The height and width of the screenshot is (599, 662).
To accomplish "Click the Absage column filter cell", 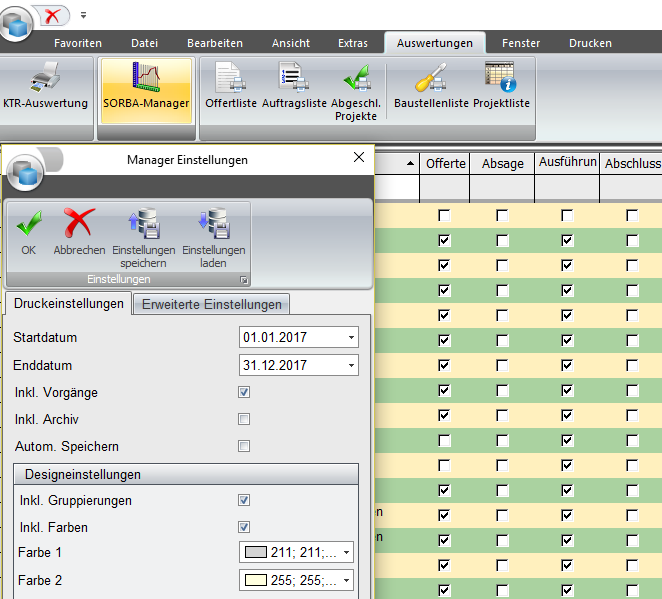I will point(502,189).
